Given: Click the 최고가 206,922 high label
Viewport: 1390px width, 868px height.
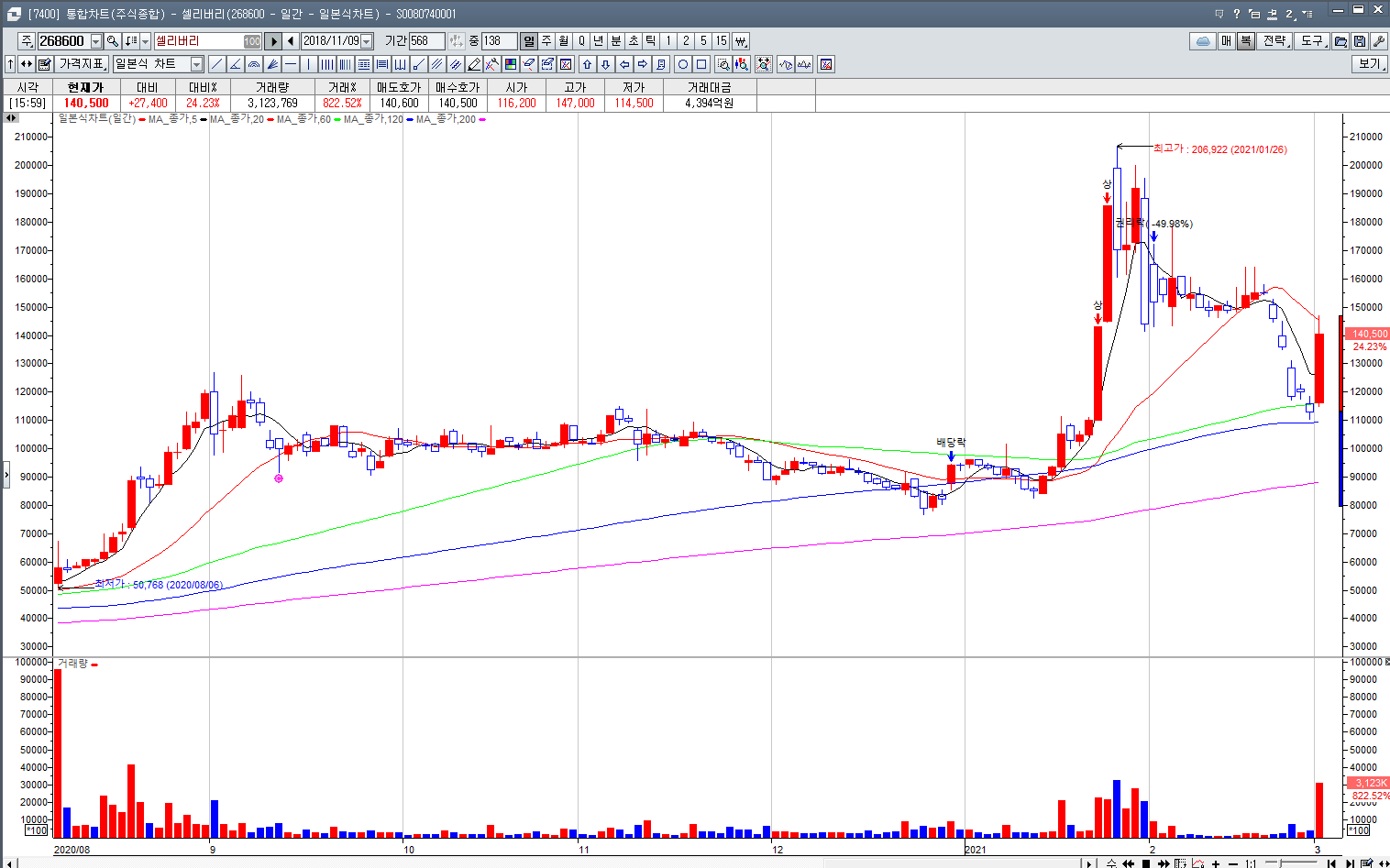Looking at the screenshot, I should click(1219, 149).
